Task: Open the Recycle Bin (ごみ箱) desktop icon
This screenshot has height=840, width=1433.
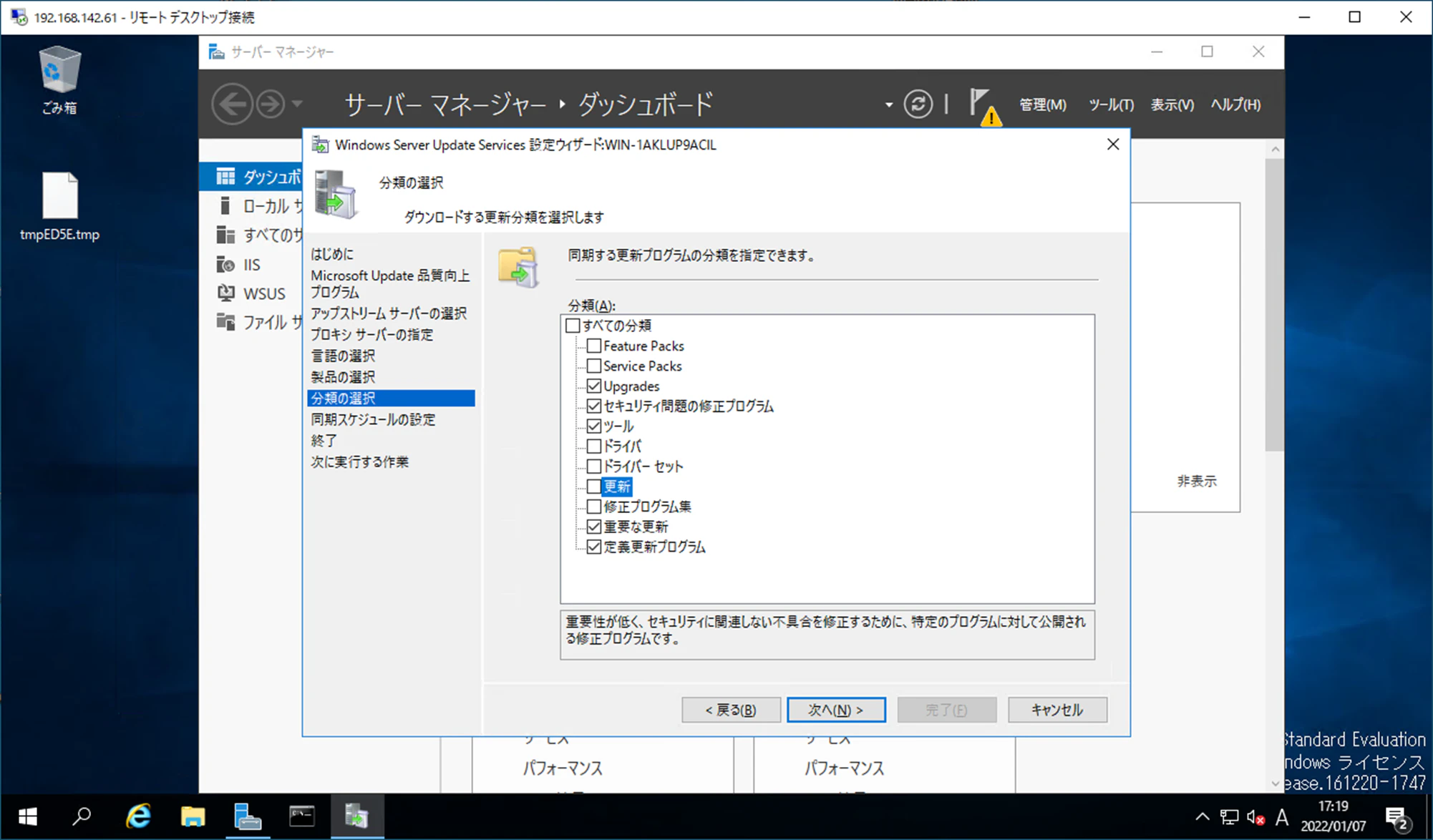Action: point(59,79)
